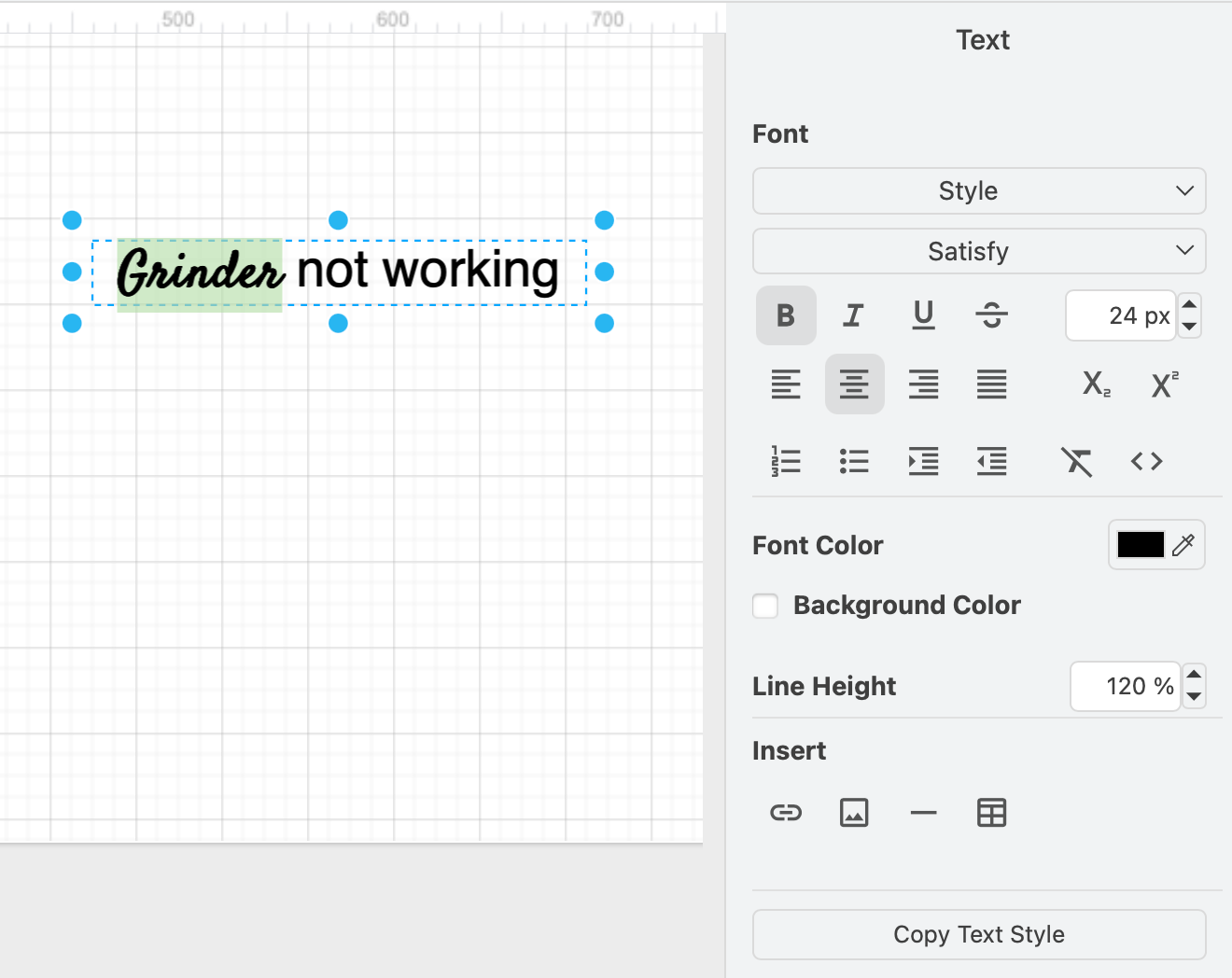Insert a link
This screenshot has height=978, width=1232.
point(786,813)
